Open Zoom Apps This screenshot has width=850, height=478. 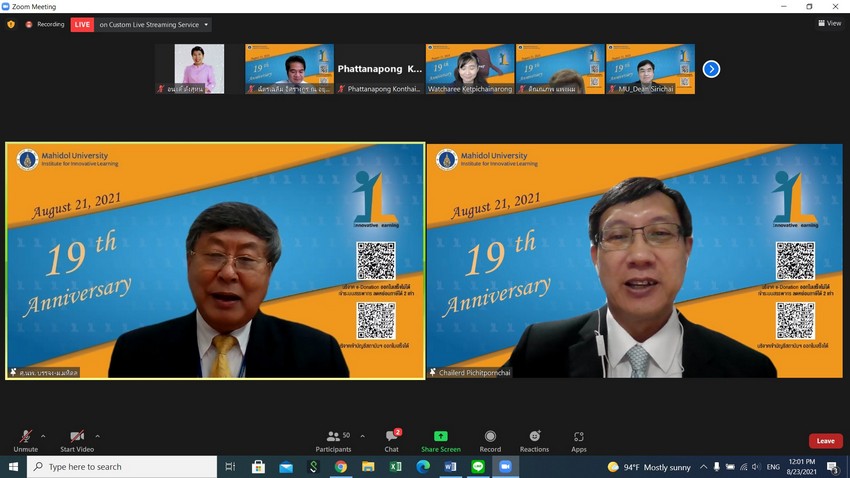click(579, 440)
